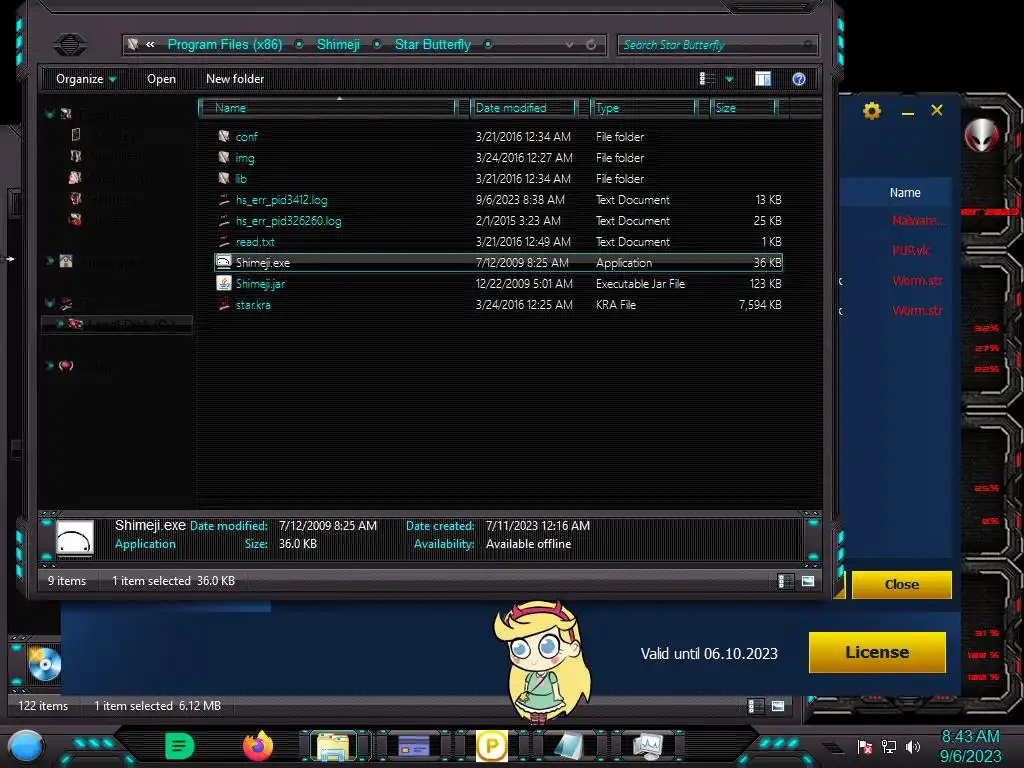Expand the dropdown after Program Files (x86)

(x=299, y=44)
